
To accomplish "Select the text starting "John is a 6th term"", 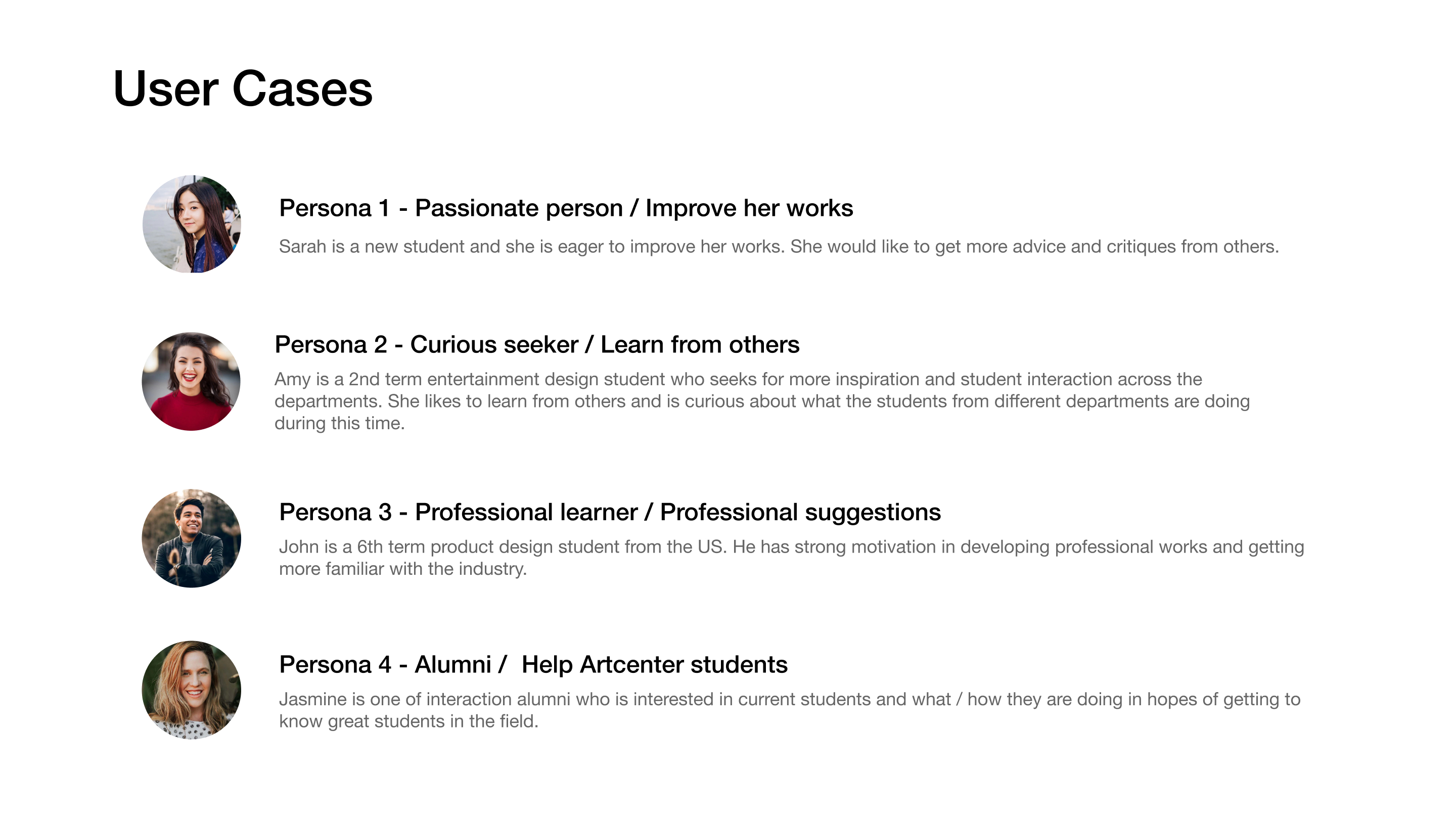I will 791,557.
